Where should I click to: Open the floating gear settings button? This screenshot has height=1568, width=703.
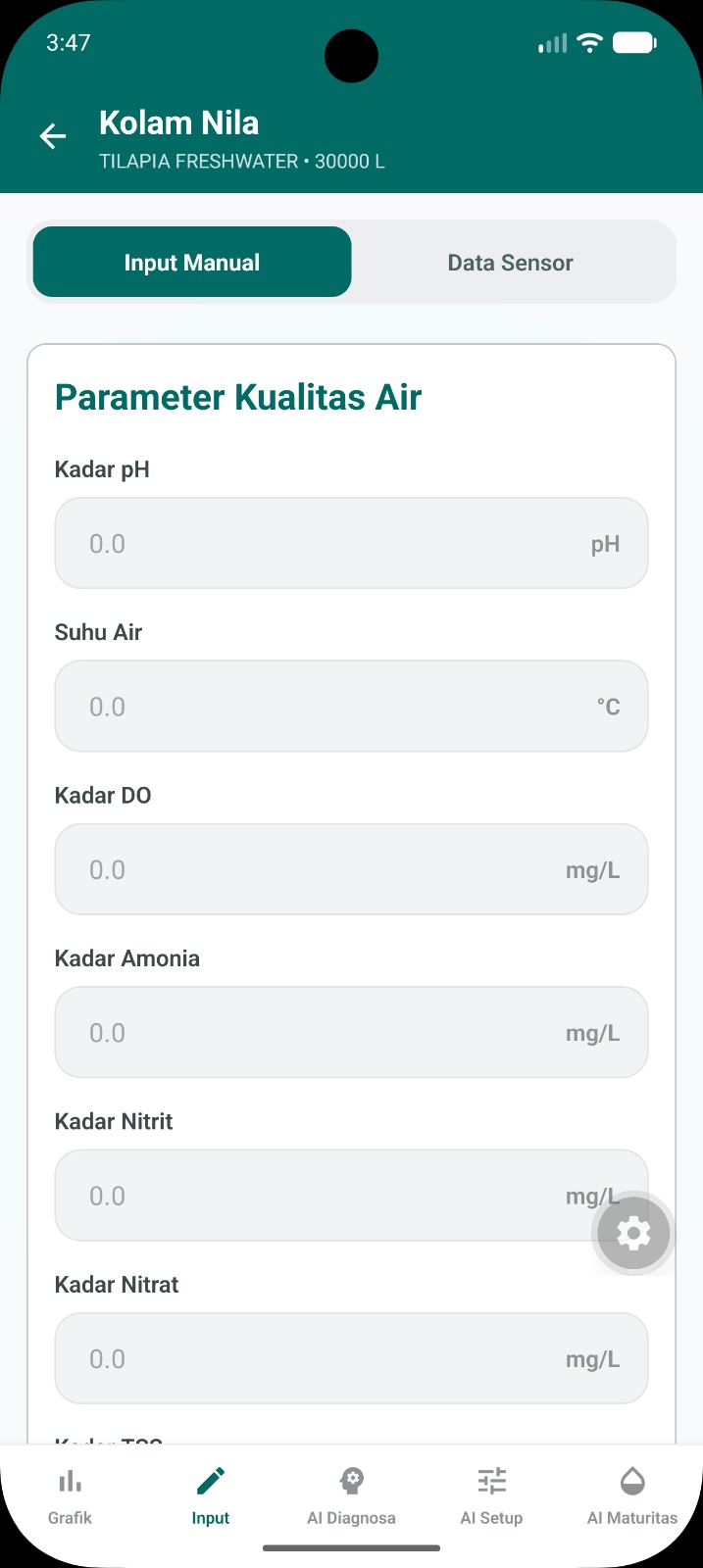(633, 1234)
